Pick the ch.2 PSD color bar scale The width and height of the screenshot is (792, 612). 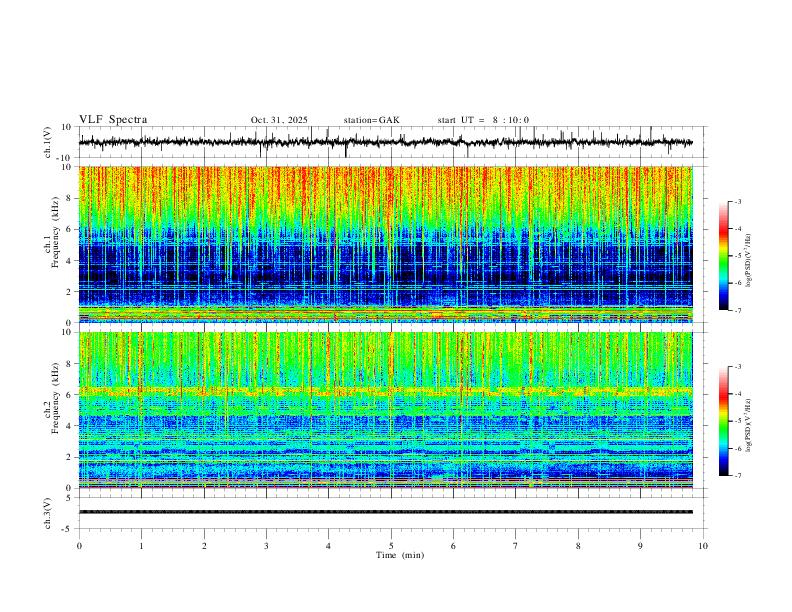723,421
